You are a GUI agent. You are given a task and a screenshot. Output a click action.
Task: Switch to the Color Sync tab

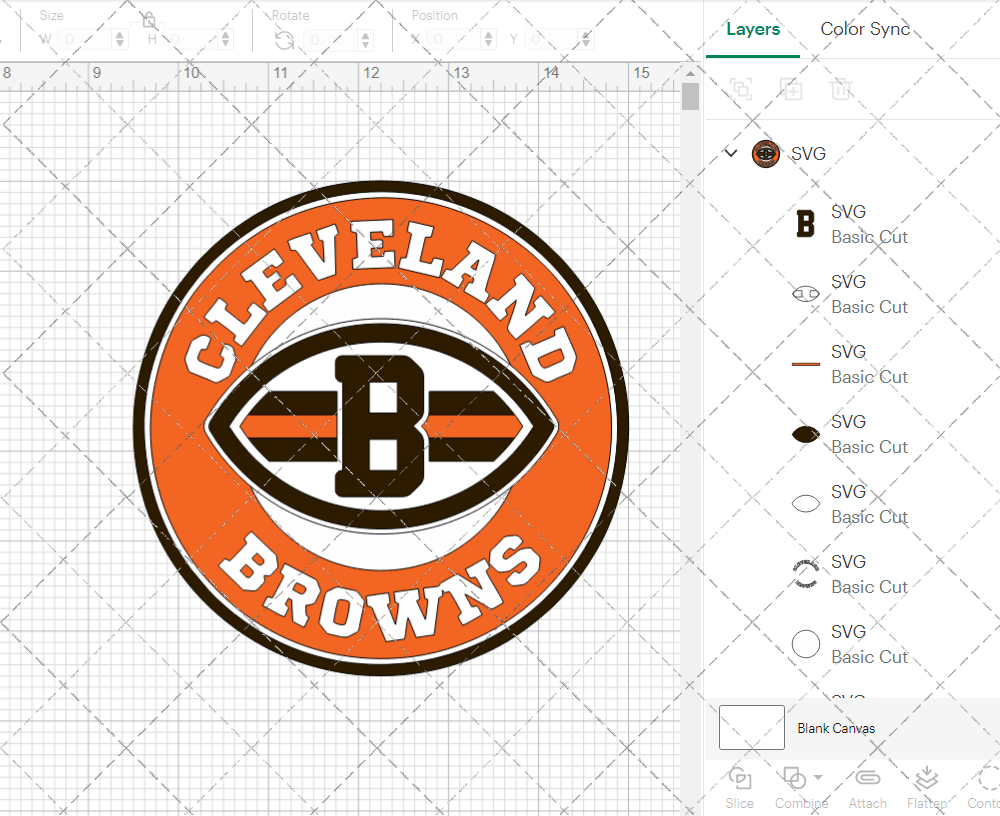coord(865,29)
